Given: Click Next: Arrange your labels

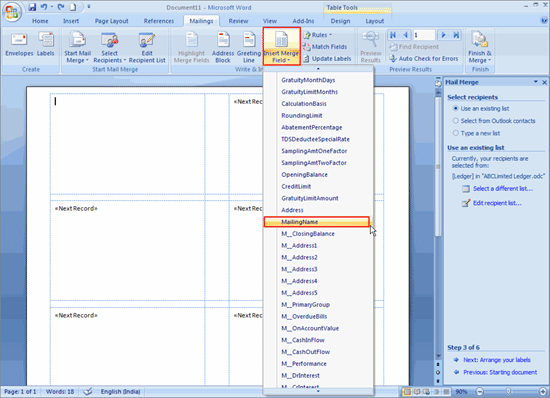Looking at the screenshot, I should 497,360.
